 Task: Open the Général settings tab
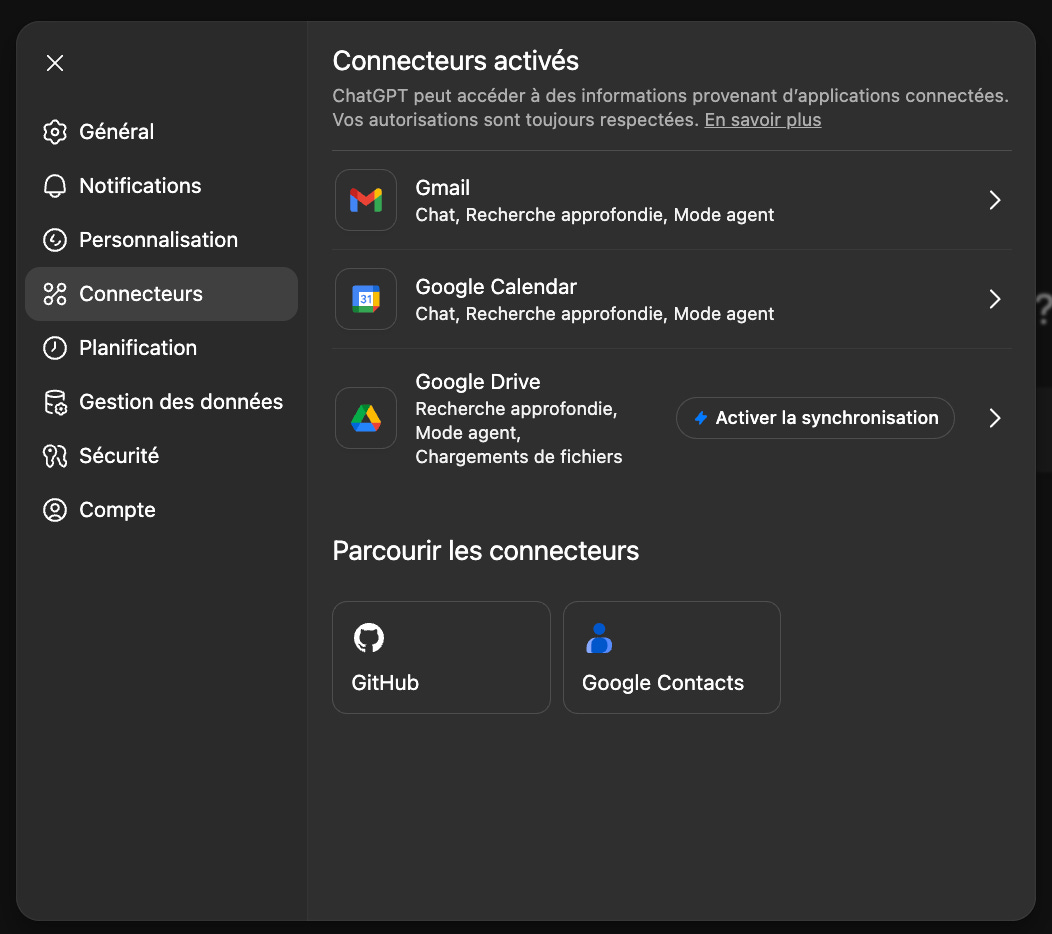(x=161, y=132)
